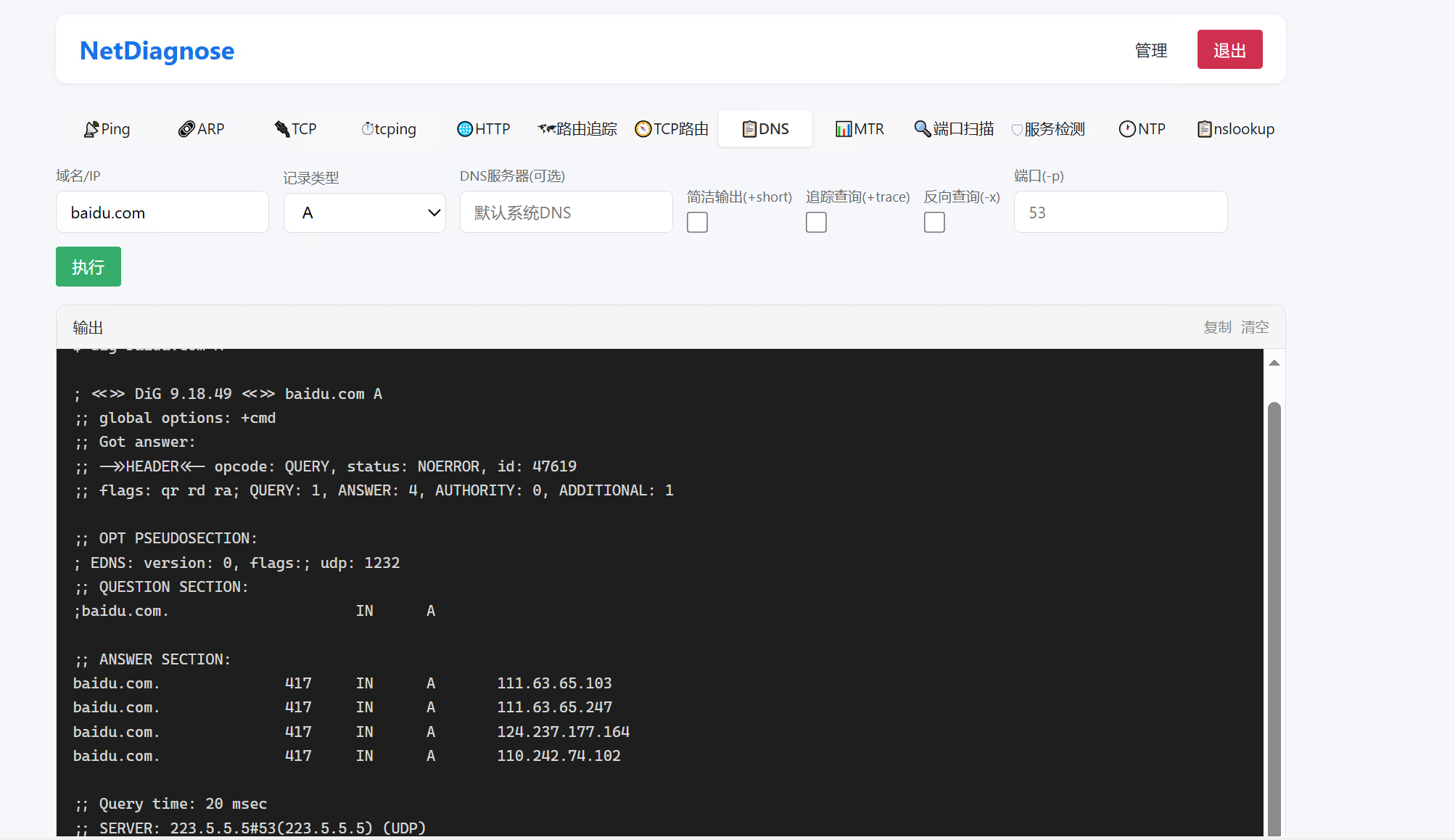Click the EDNS version udp 1232 line
Screen dimensions: 1455x840
237,563
